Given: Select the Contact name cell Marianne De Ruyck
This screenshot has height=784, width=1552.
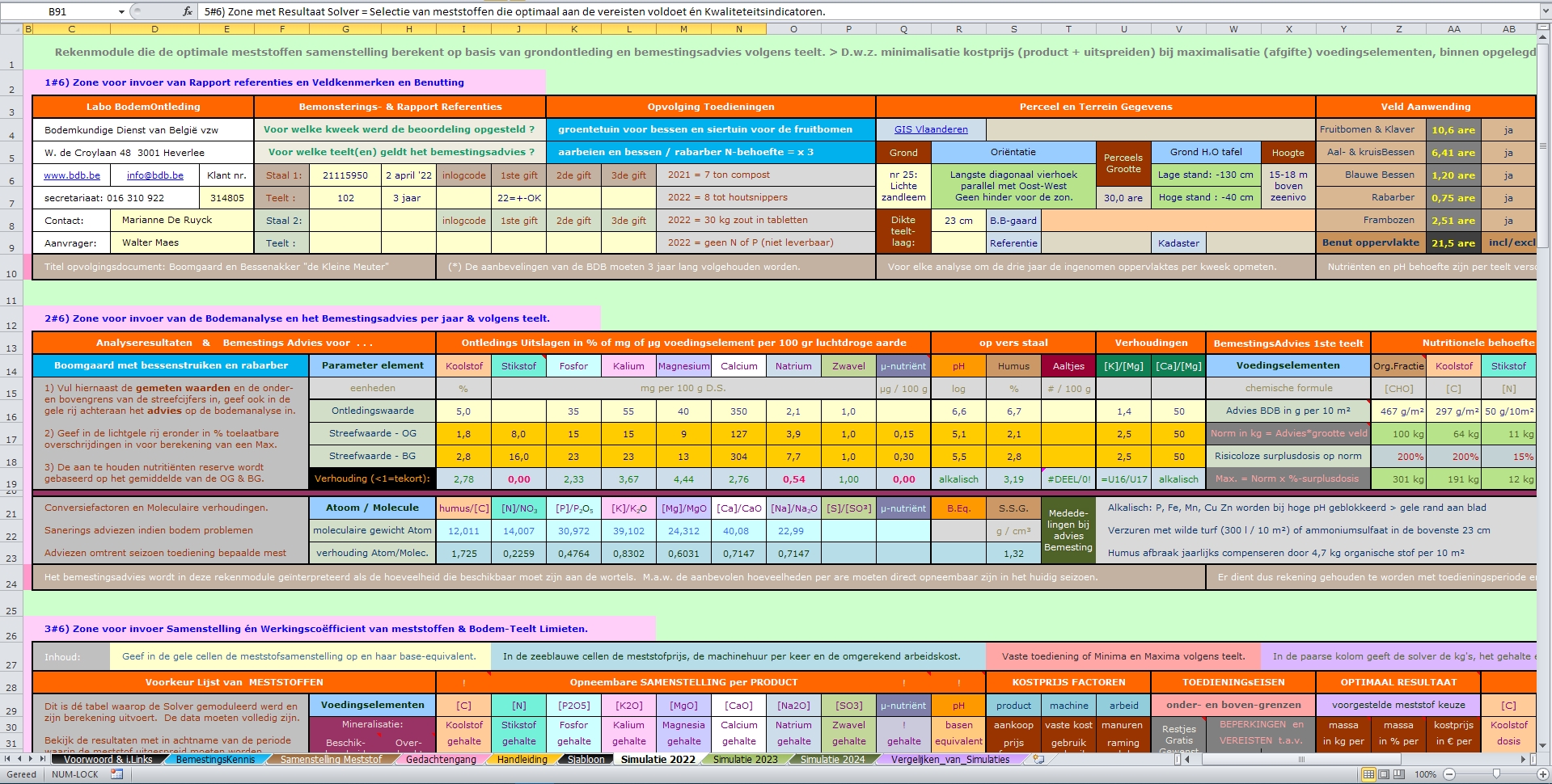Looking at the screenshot, I should [167, 220].
